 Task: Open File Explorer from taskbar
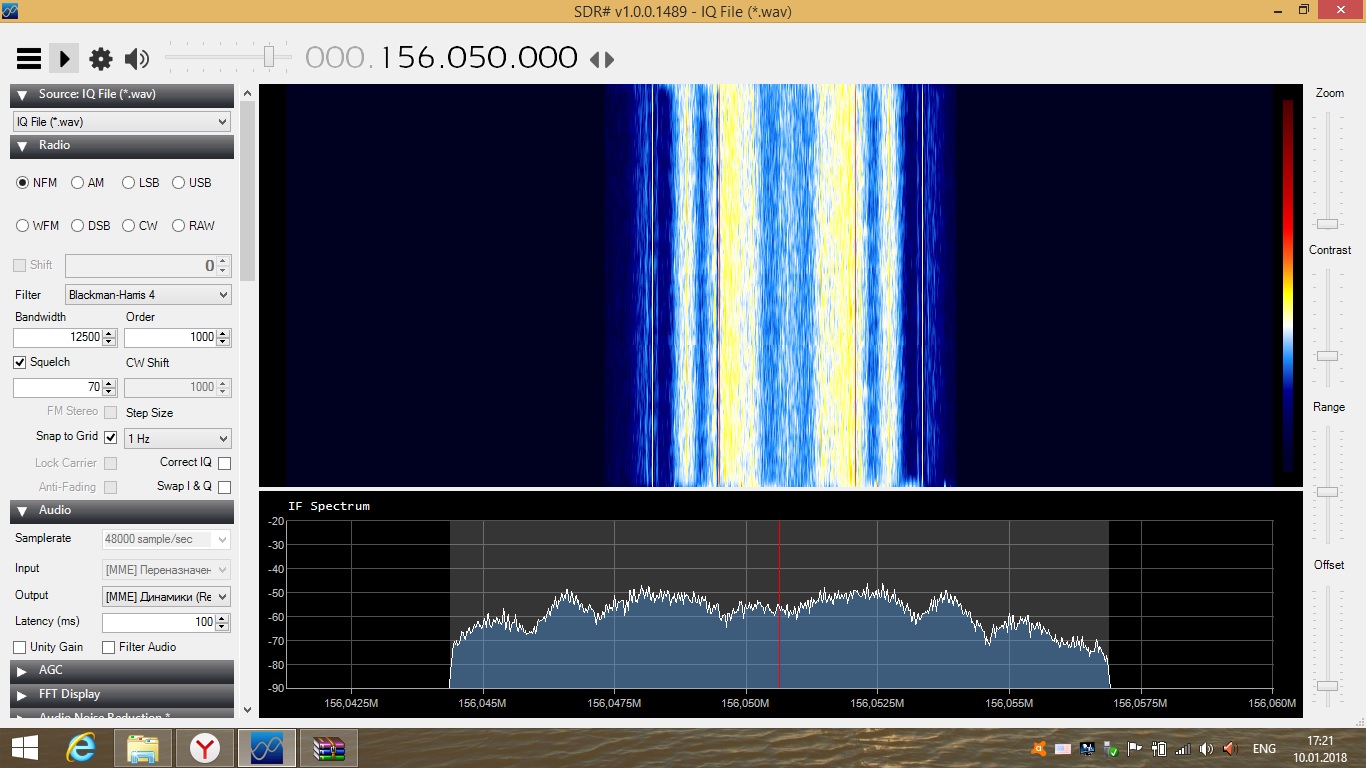point(143,748)
